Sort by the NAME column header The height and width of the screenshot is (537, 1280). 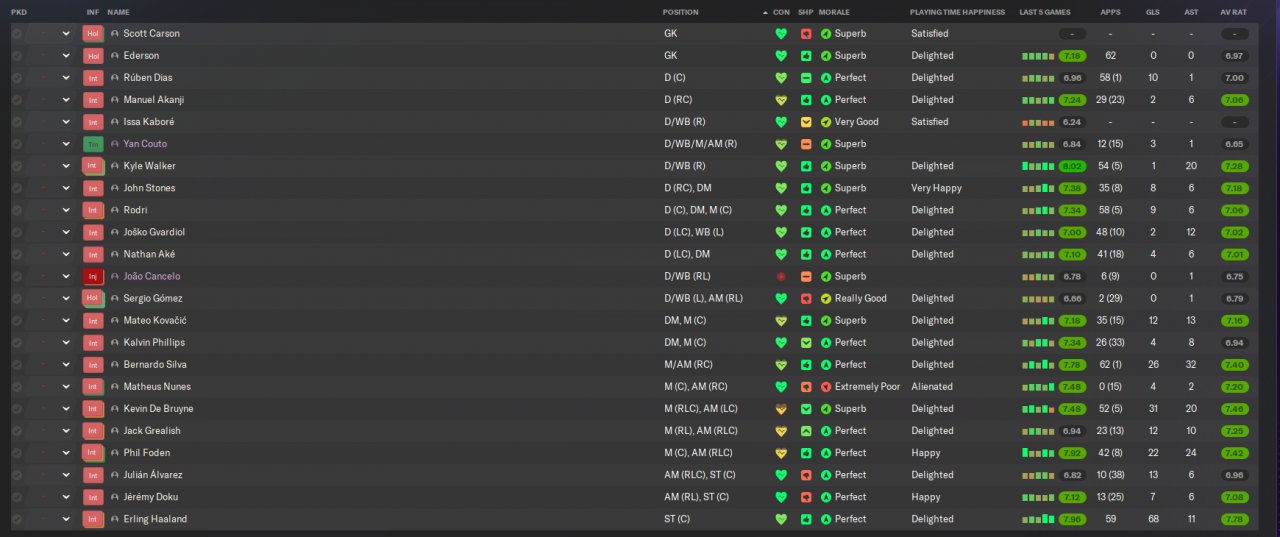(x=118, y=12)
